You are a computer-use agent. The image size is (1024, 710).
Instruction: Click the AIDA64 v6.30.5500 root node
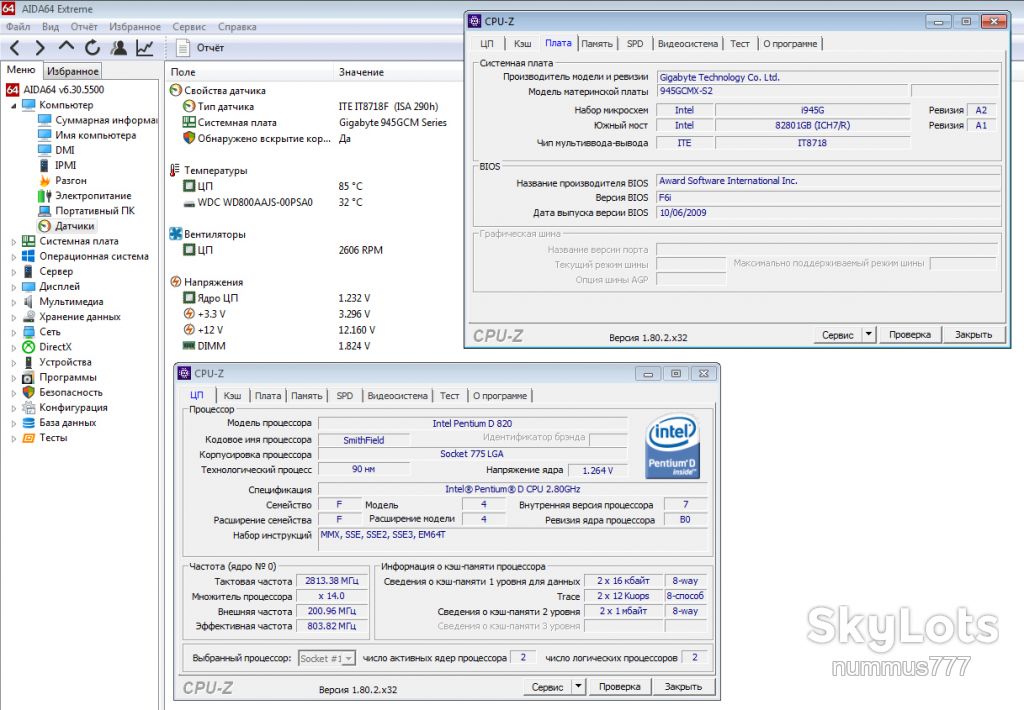coord(55,89)
